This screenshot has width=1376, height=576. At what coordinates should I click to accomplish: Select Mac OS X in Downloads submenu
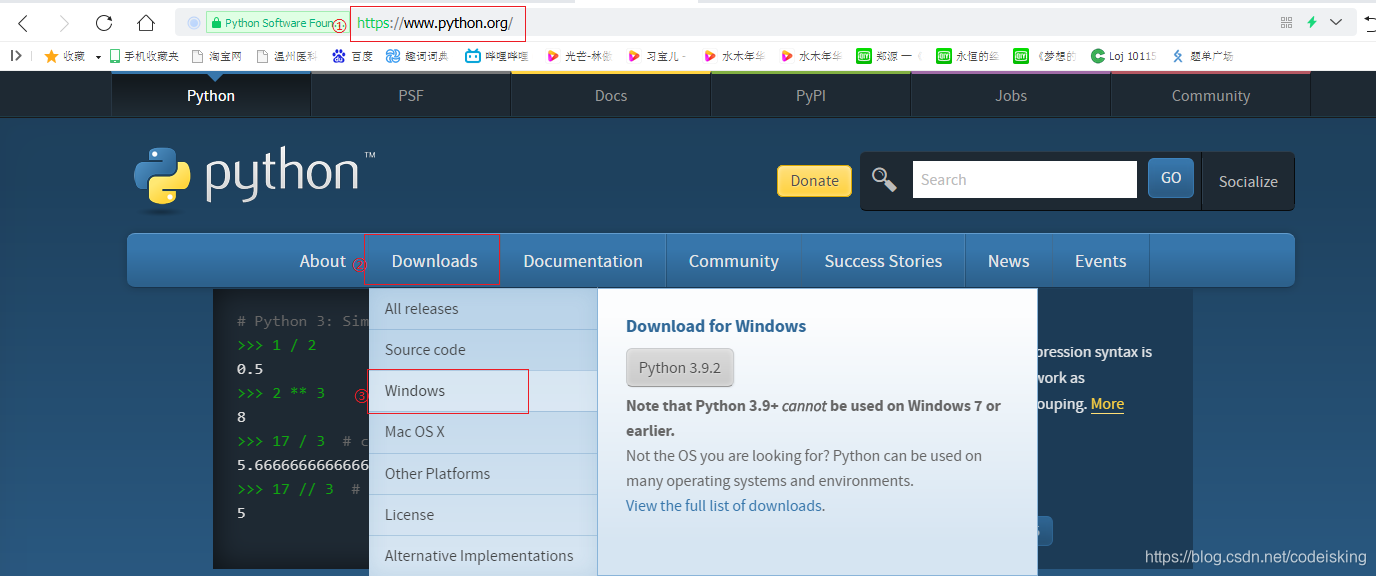pos(483,432)
